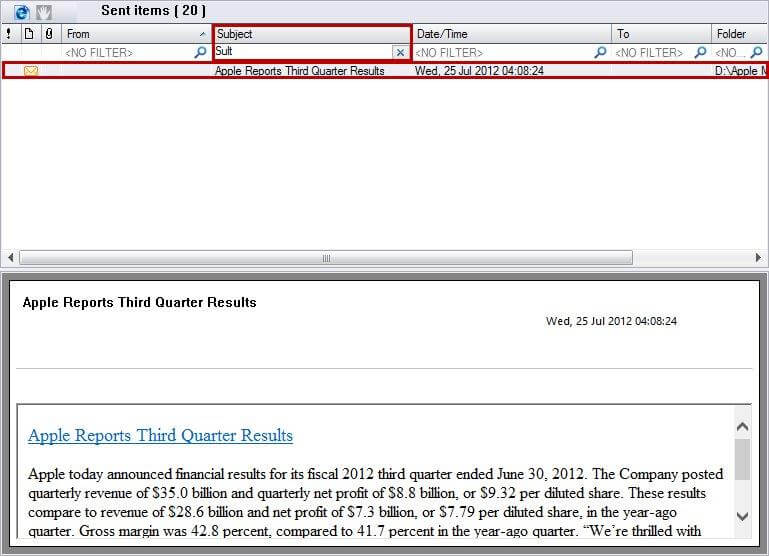Click the envelope icon of the email row
Viewport: 769px width, 556px height.
31,71
